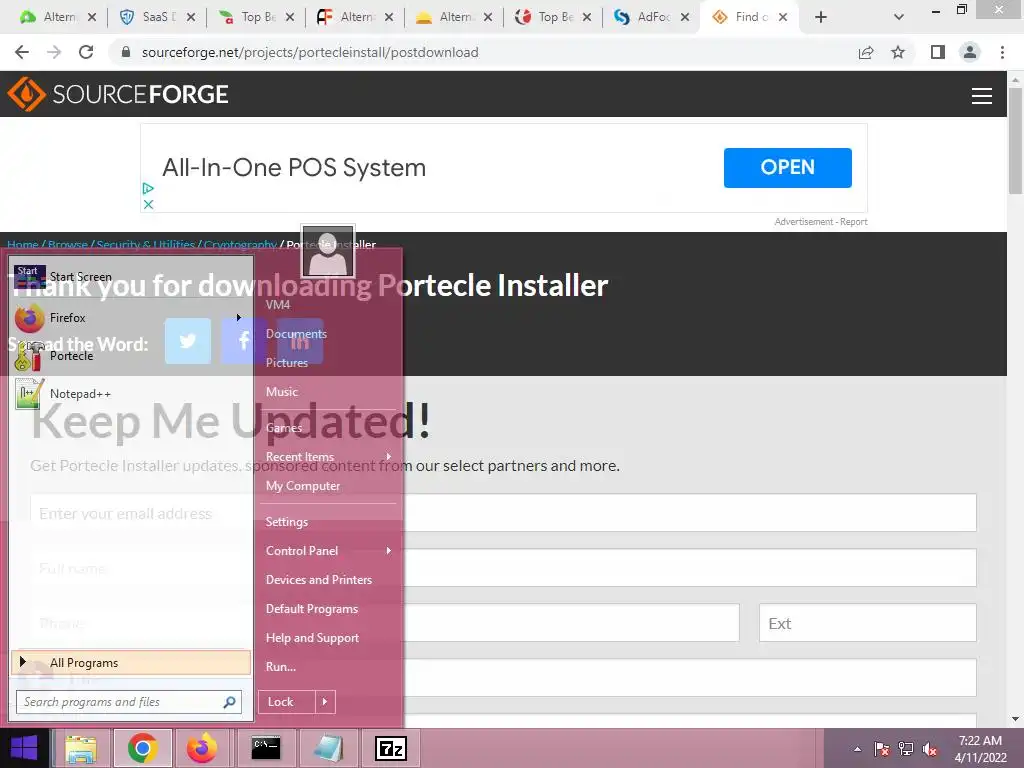Viewport: 1024px width, 768px height.
Task: Open Chrome three-dot menu
Action: tap(1002, 52)
